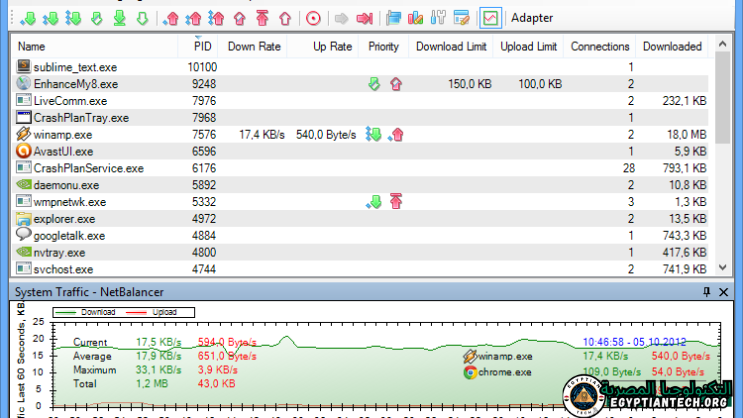Select the wmpnetwk.exe process

click(360, 202)
